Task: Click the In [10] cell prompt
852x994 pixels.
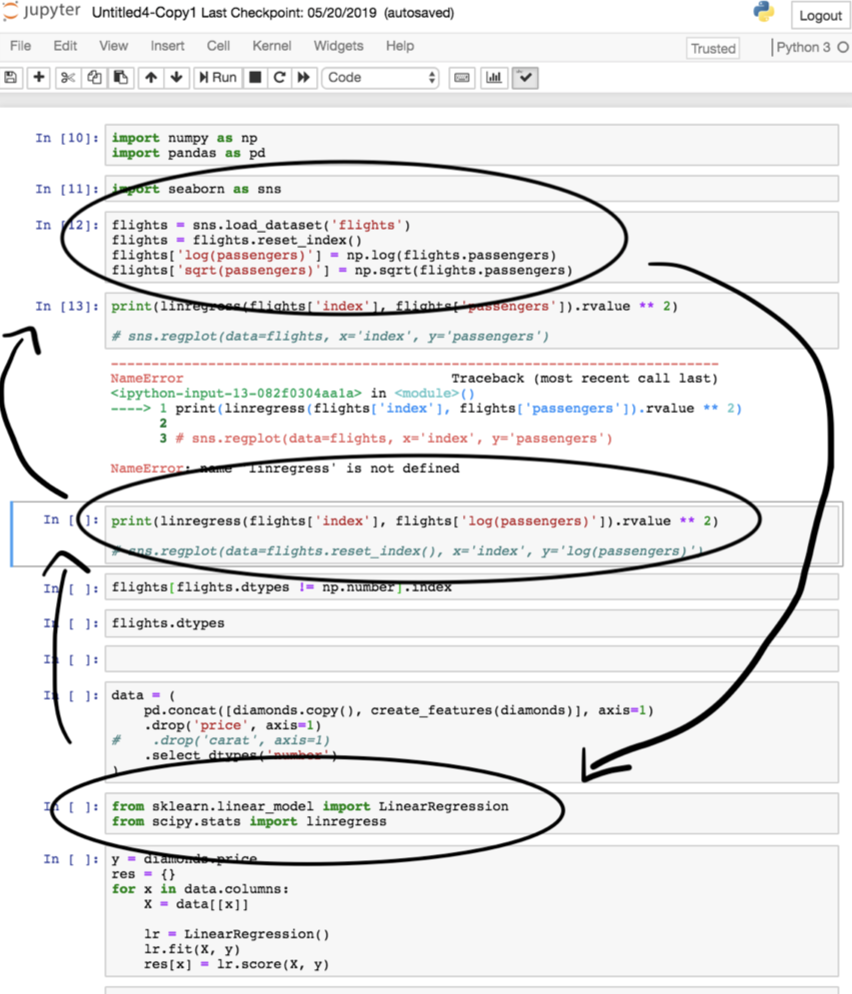Action: pos(67,138)
